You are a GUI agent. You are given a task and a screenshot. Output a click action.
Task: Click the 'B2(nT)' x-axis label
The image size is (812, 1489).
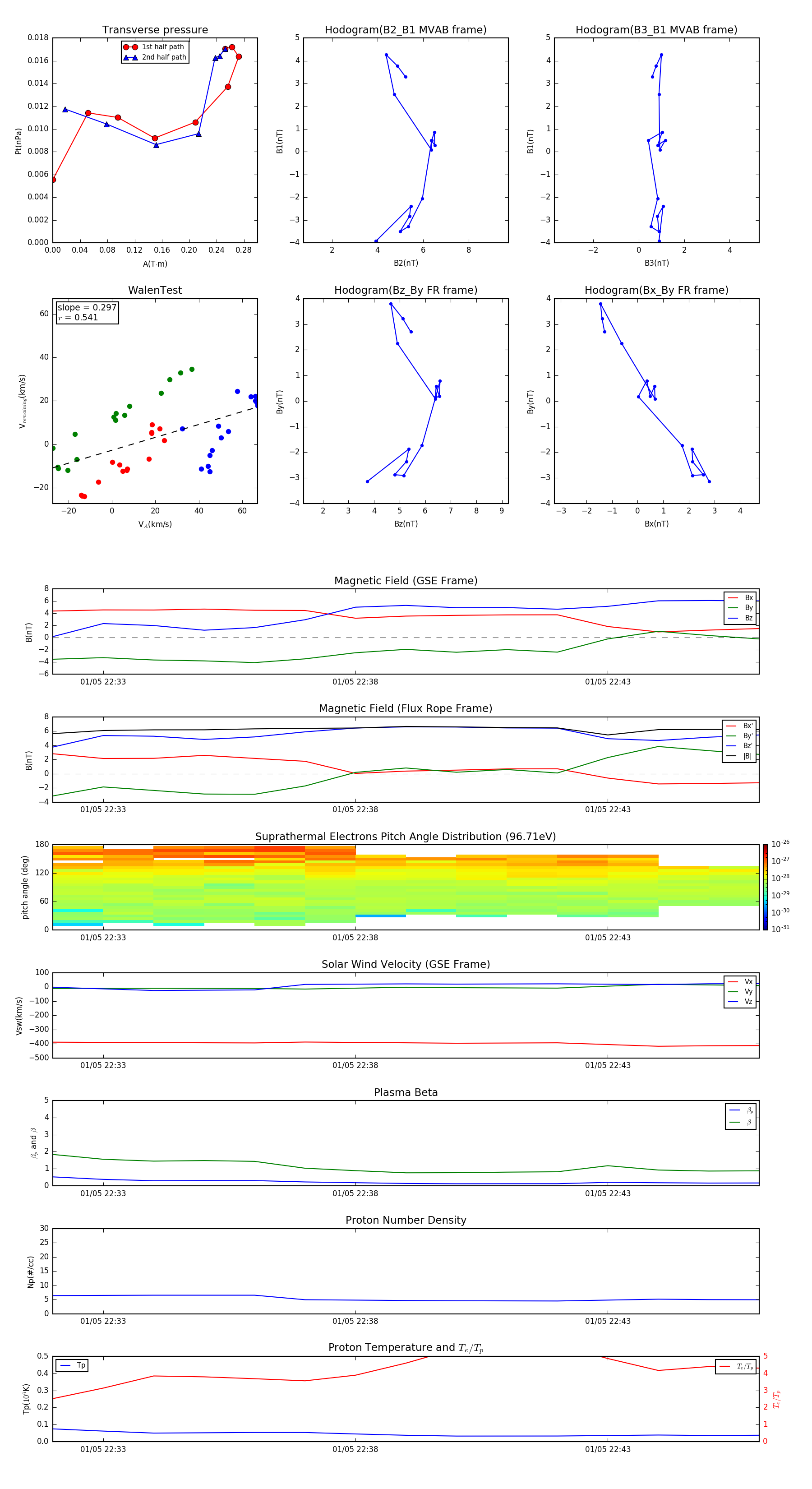tap(406, 263)
